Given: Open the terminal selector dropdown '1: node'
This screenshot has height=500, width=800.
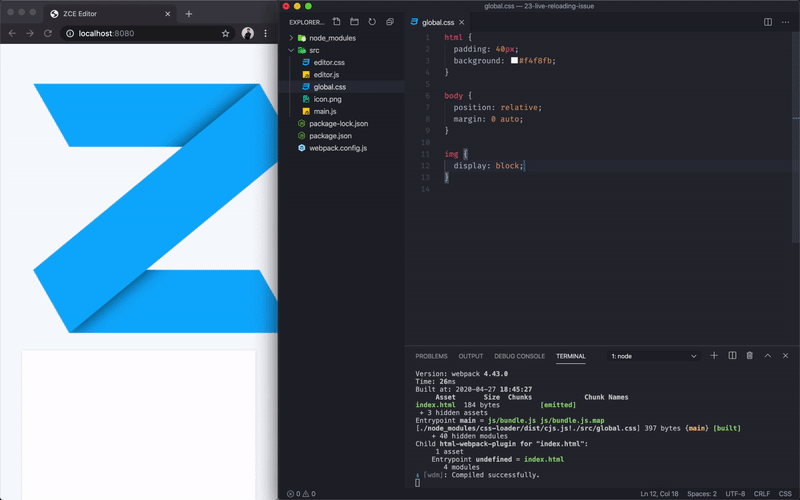Looking at the screenshot, I should tap(654, 356).
